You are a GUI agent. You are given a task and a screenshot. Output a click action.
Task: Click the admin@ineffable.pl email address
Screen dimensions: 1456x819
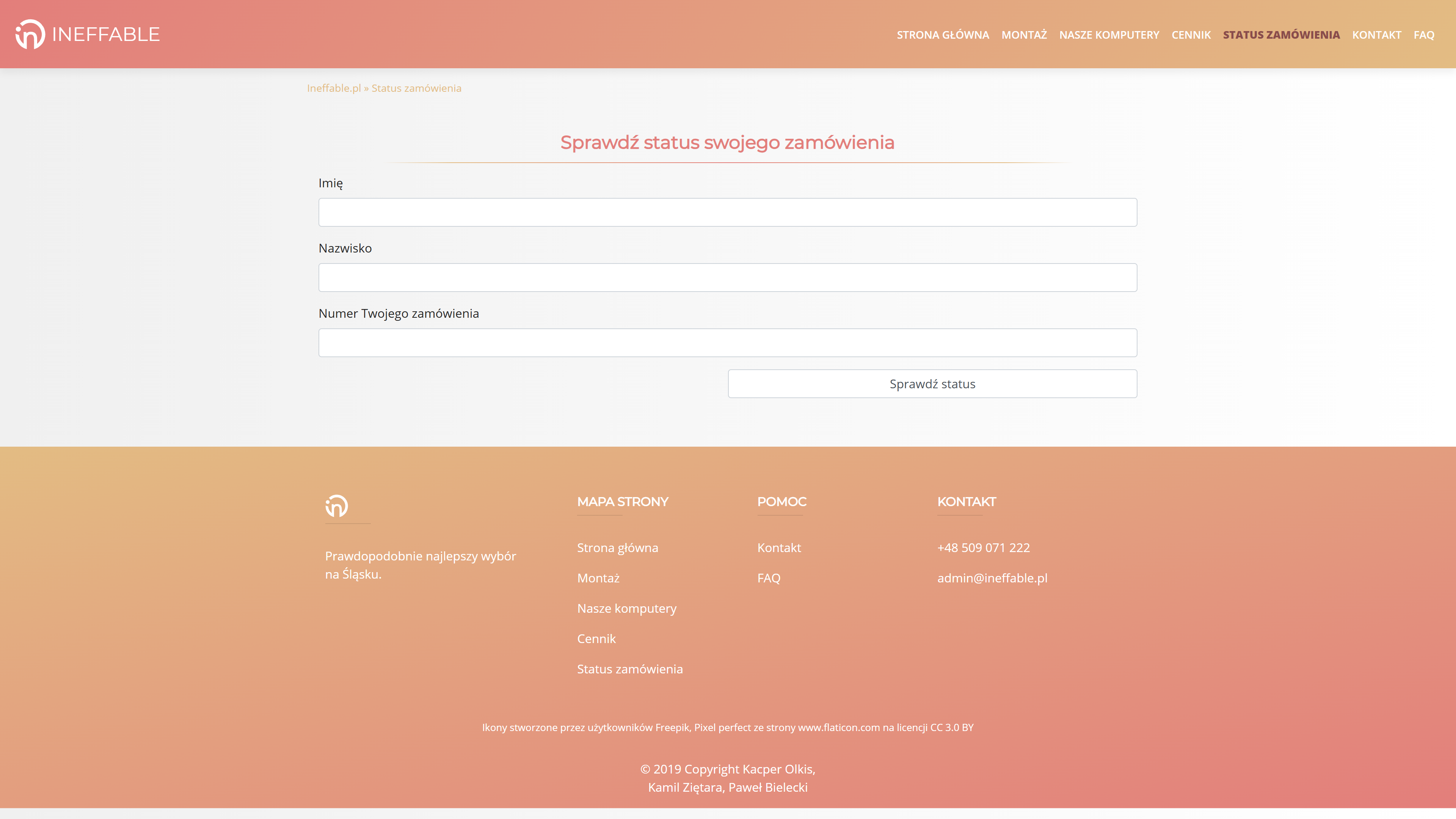point(992,577)
